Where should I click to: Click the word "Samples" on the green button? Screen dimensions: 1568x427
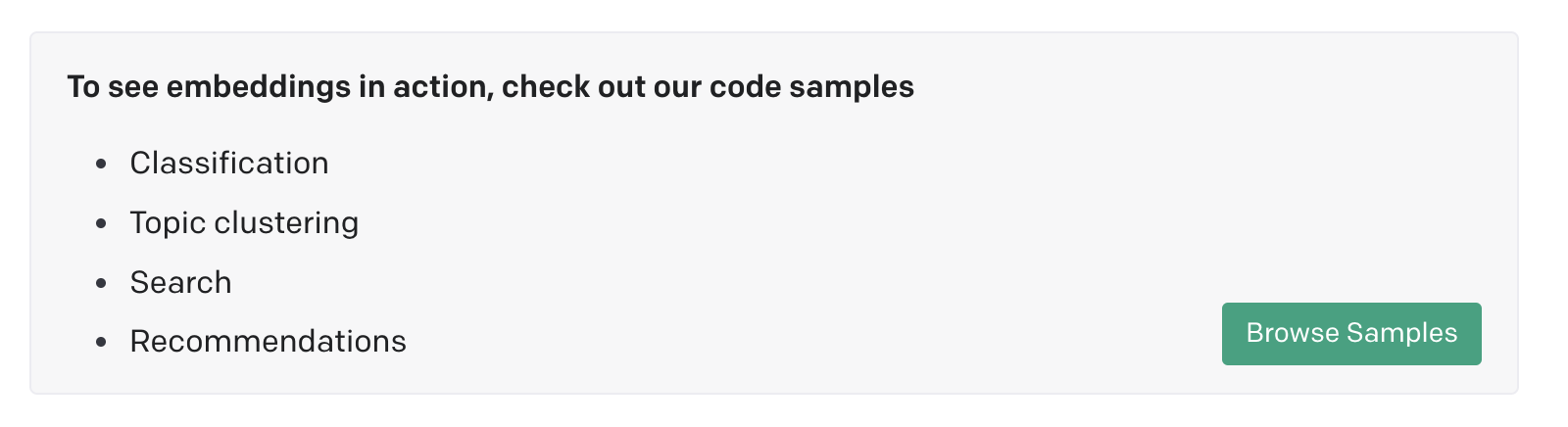point(1401,334)
